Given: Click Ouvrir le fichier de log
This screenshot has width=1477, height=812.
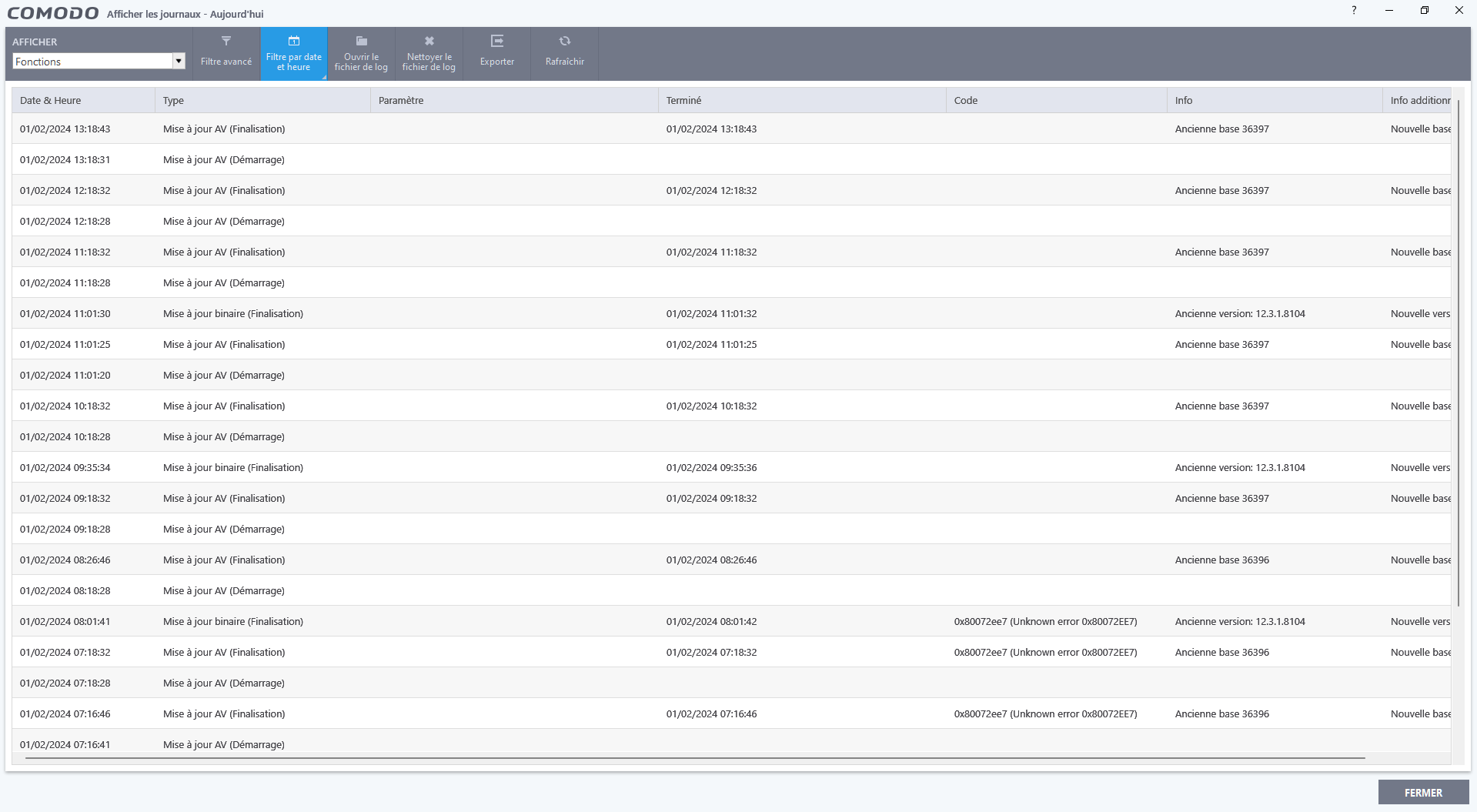Looking at the screenshot, I should click(x=360, y=53).
